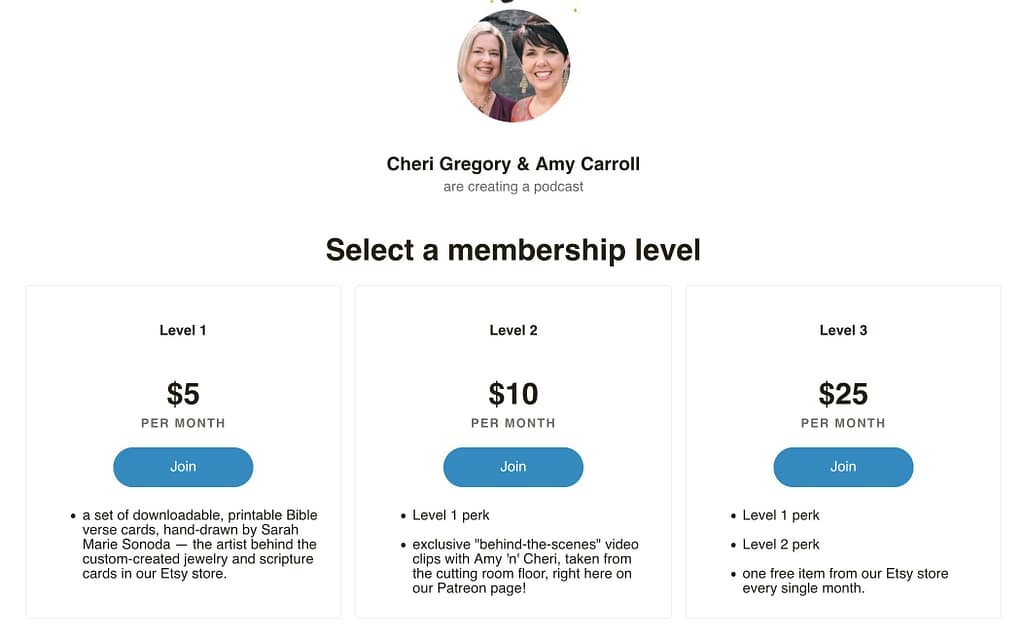Click the $25 price amount

pos(843,394)
